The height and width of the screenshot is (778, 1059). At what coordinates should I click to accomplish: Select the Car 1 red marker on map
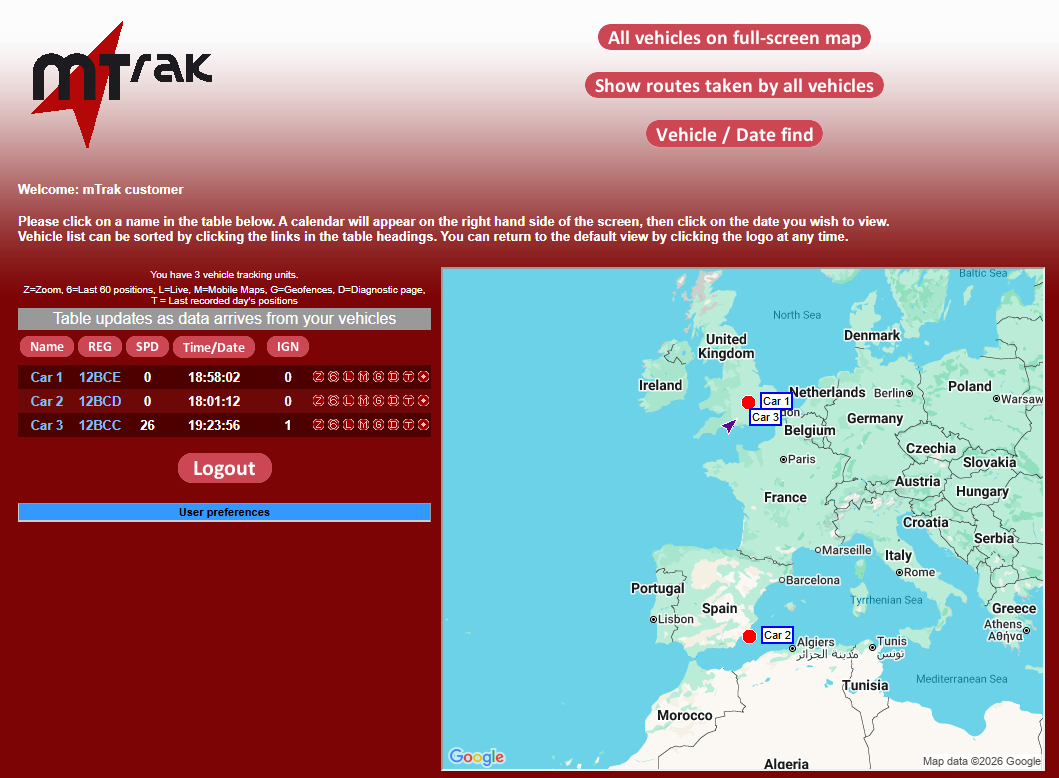(748, 403)
